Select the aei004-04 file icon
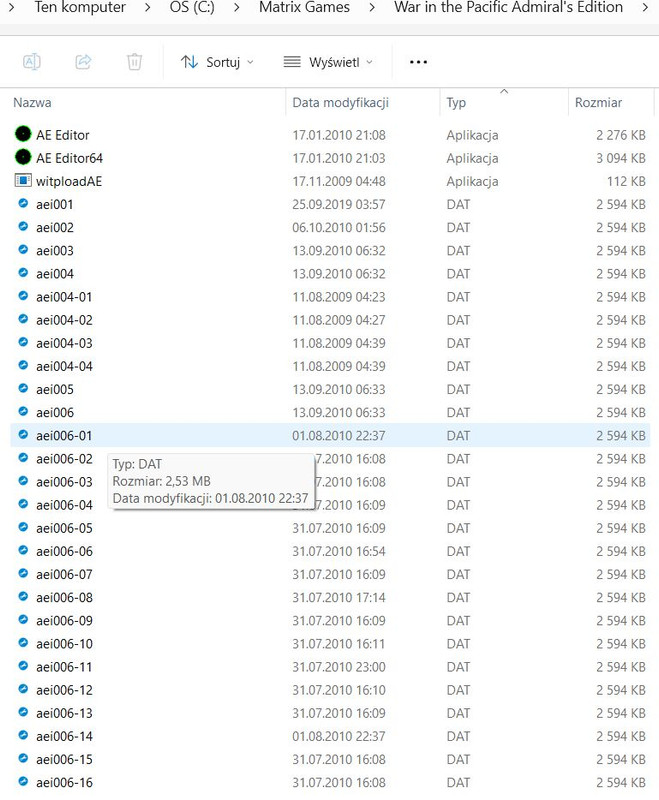The height and width of the screenshot is (800, 659). pyautogui.click(x=23, y=365)
